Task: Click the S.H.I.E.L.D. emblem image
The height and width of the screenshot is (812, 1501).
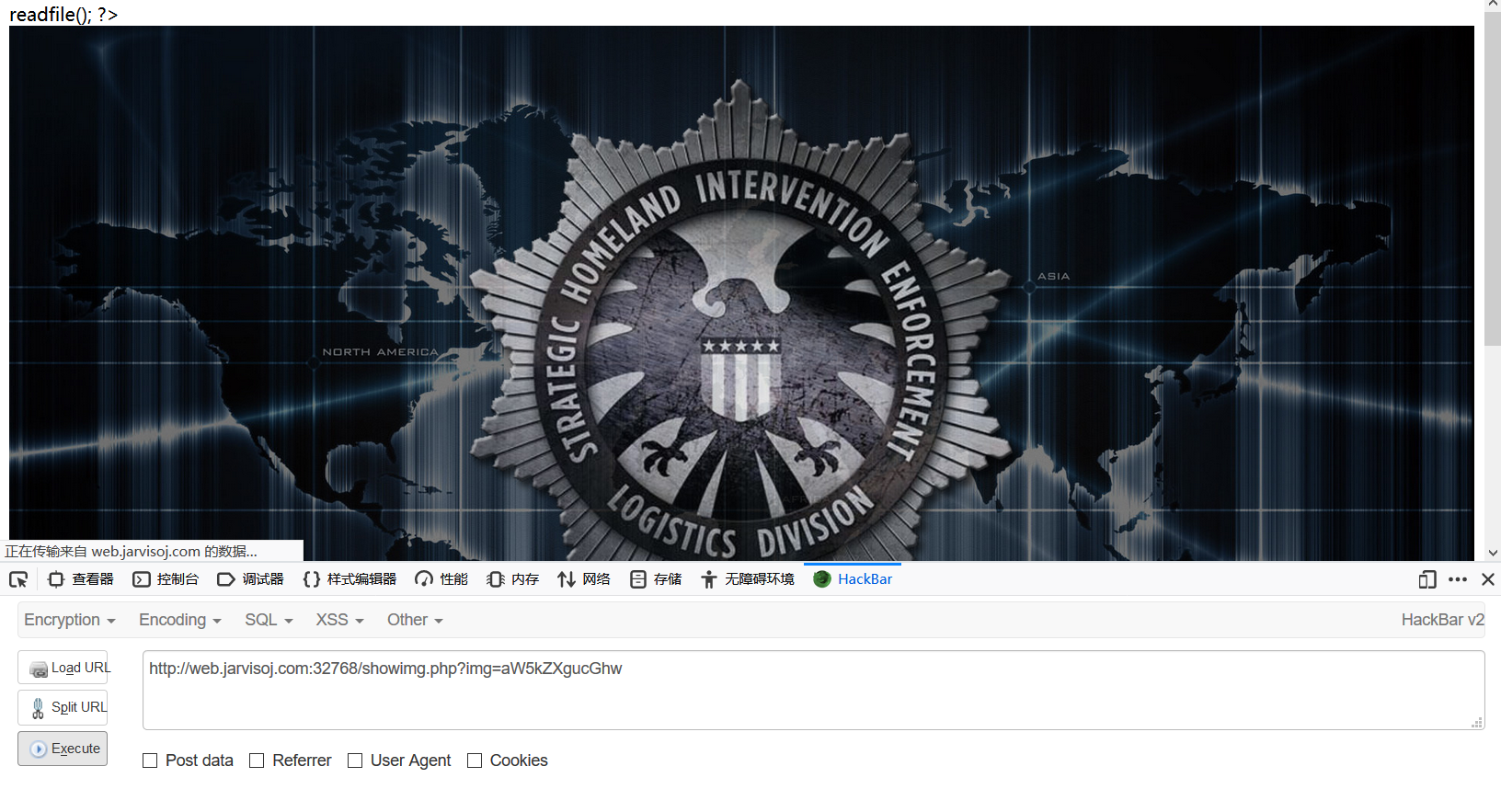Action: click(x=741, y=293)
